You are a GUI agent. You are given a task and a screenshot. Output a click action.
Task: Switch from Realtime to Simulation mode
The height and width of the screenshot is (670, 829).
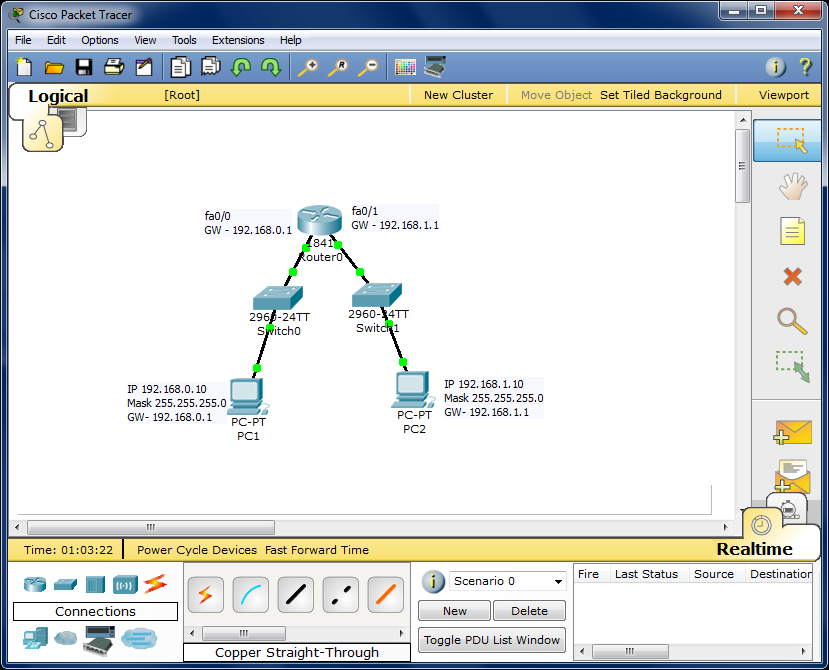(788, 508)
